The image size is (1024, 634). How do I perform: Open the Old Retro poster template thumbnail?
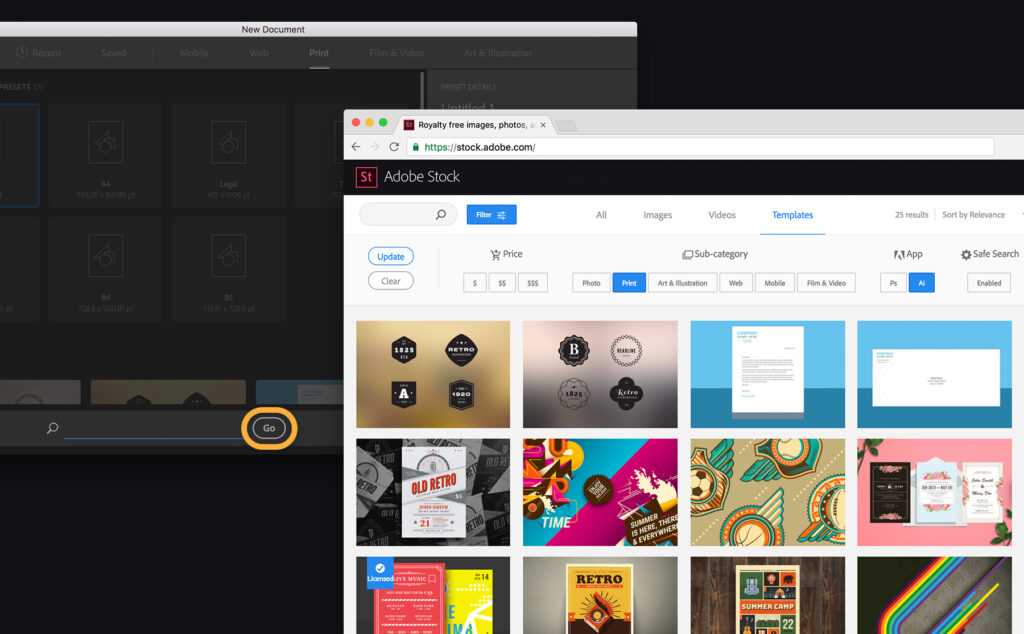433,492
